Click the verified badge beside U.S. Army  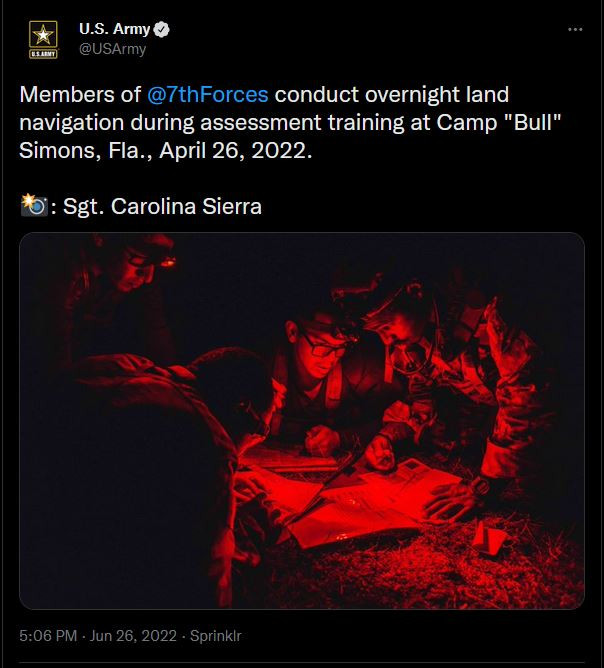click(160, 30)
